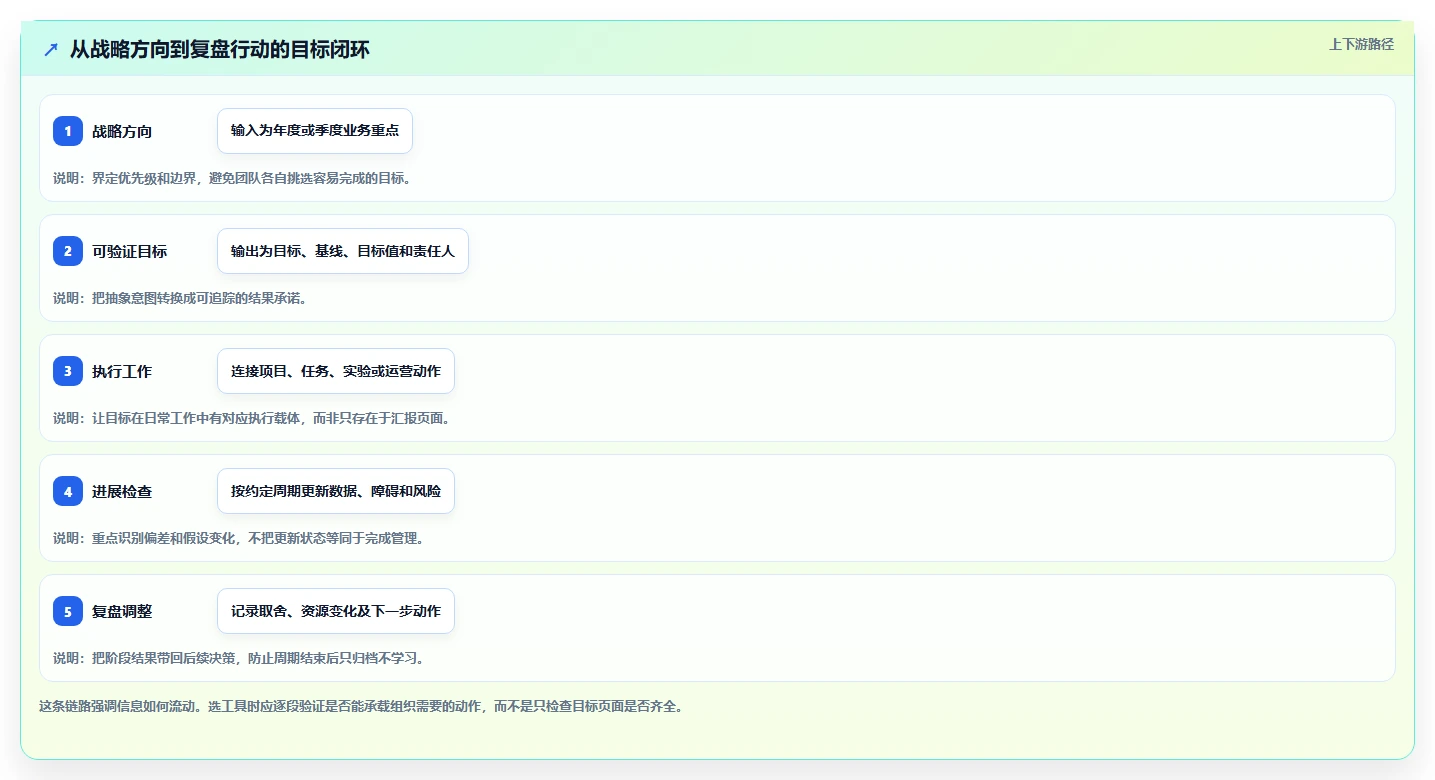
Task: Click the step 1 number badge
Action: pos(68,131)
